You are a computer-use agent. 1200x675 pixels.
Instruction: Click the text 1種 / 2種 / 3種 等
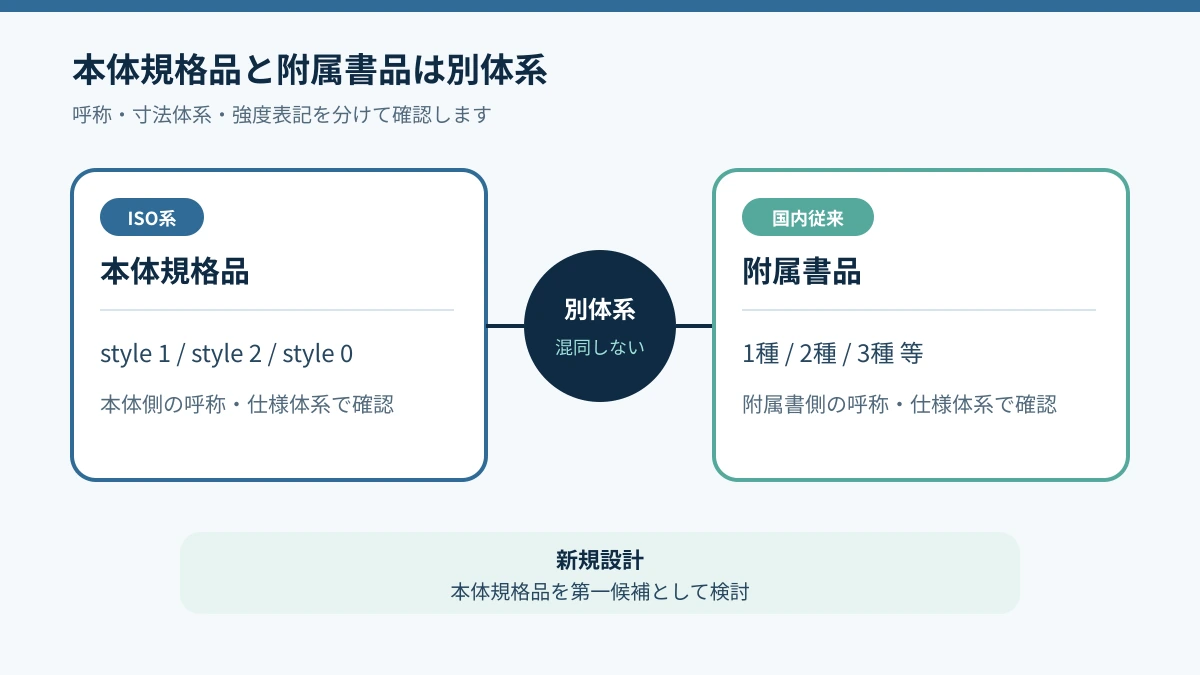tap(832, 354)
